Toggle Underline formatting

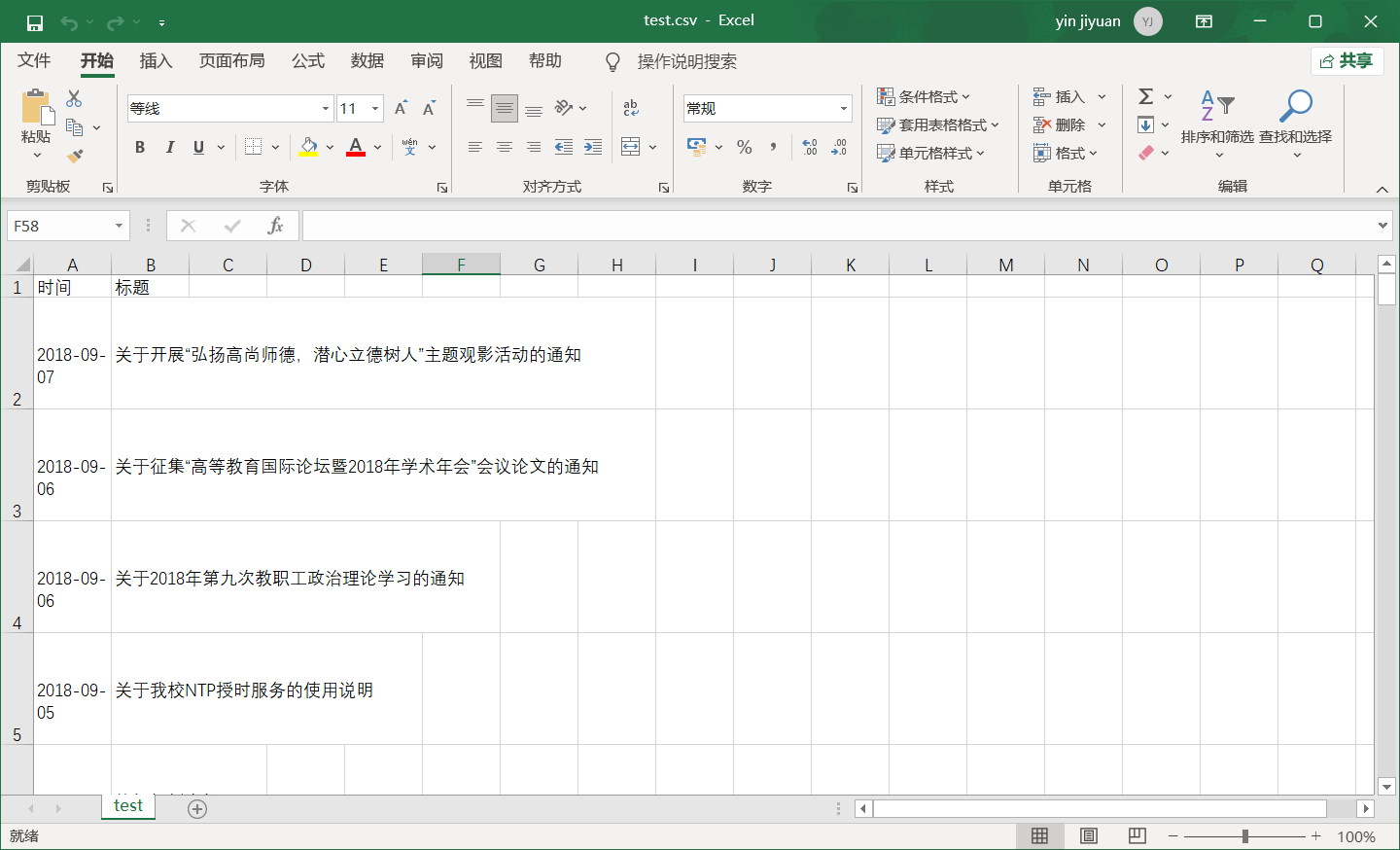198,147
